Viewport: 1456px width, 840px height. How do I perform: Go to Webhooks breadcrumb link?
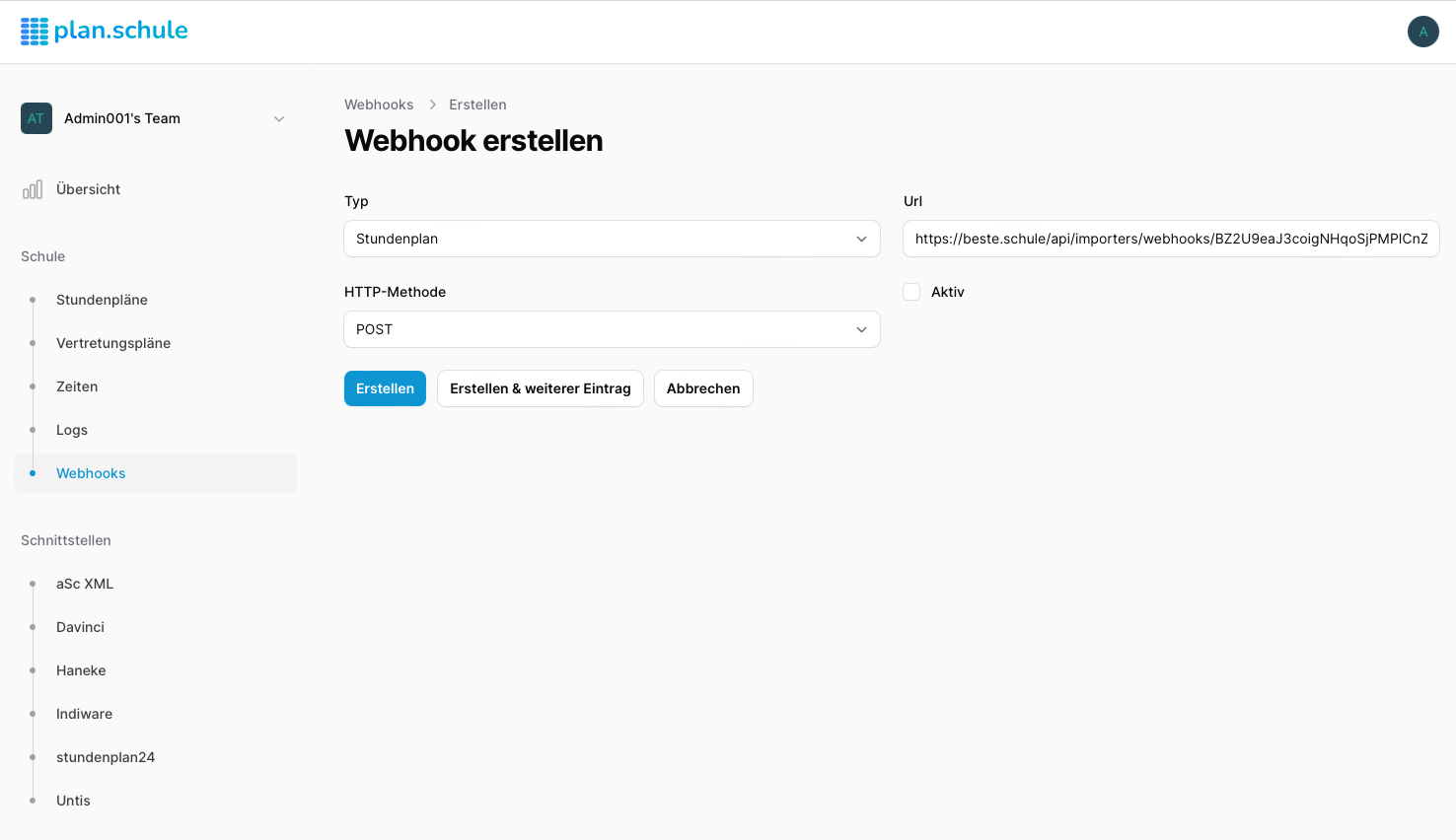pos(379,105)
